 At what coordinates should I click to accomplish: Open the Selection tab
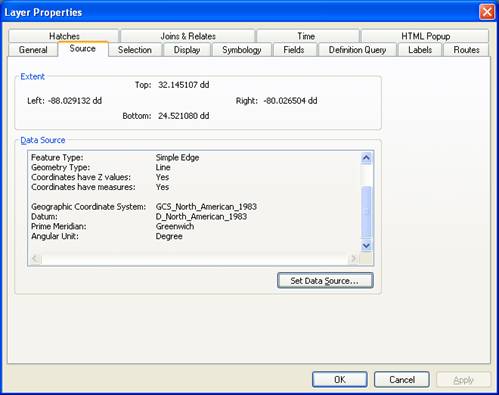(135, 50)
